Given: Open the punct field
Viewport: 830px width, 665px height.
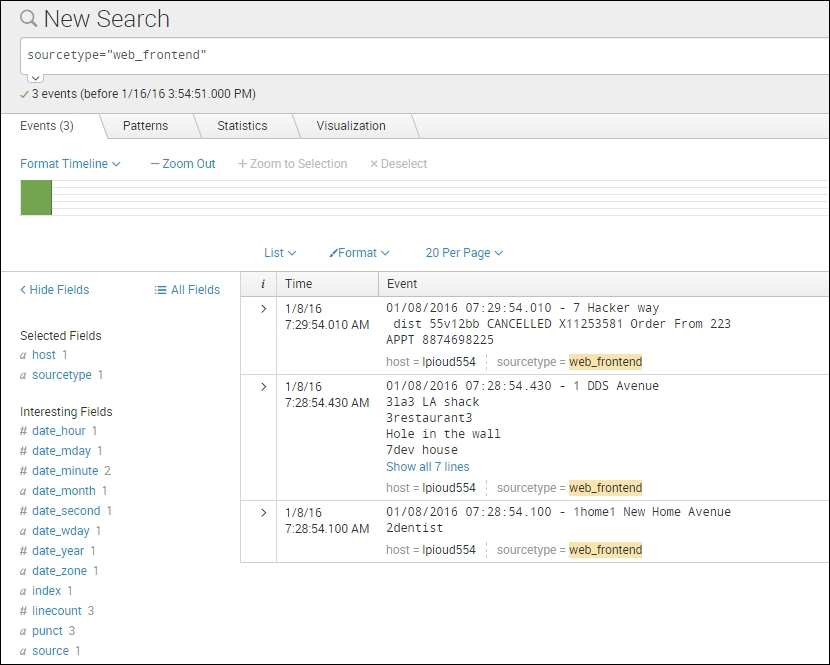Looking at the screenshot, I should [x=48, y=631].
